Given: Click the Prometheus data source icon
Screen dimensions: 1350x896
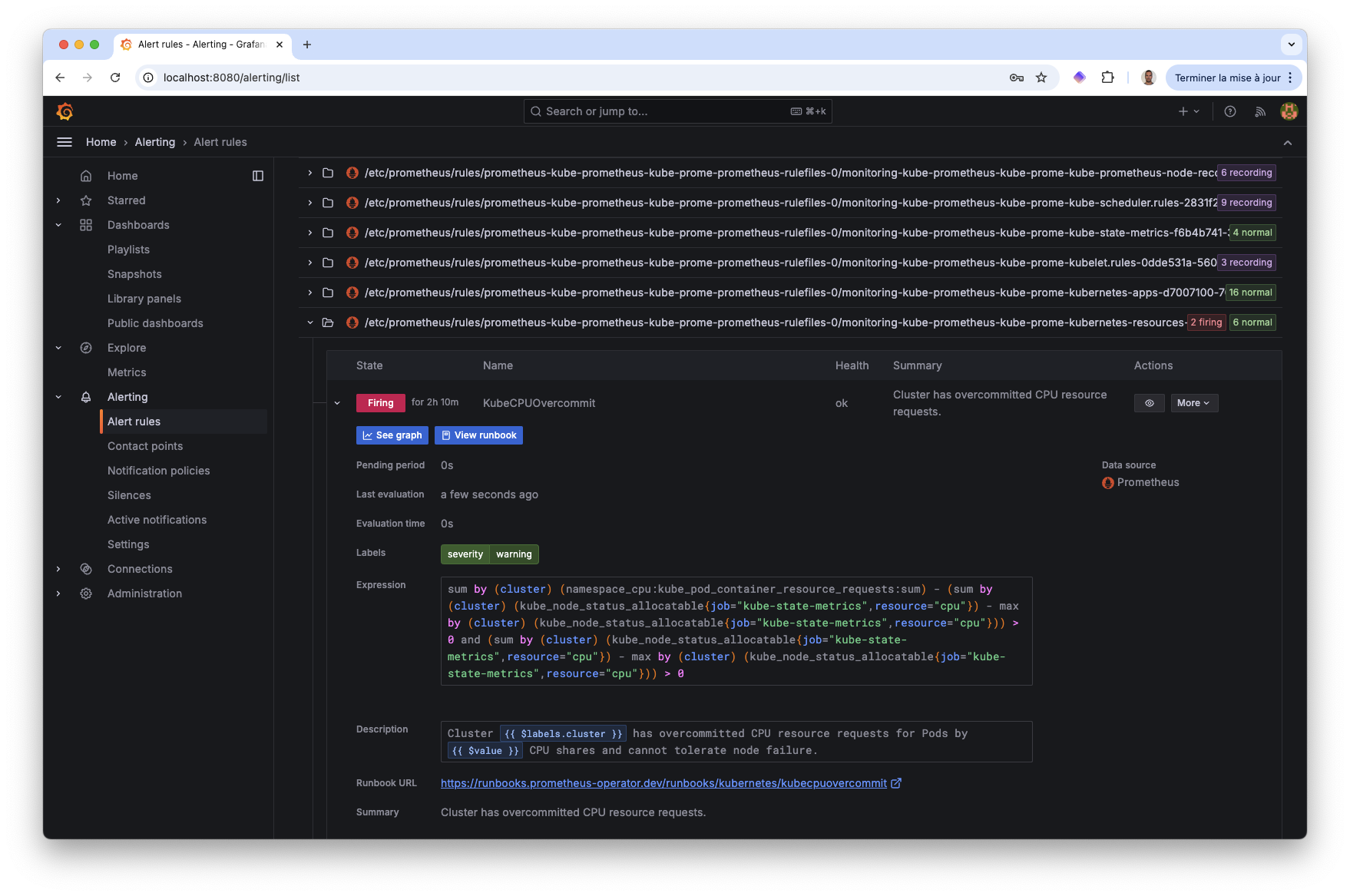Looking at the screenshot, I should (x=1107, y=482).
